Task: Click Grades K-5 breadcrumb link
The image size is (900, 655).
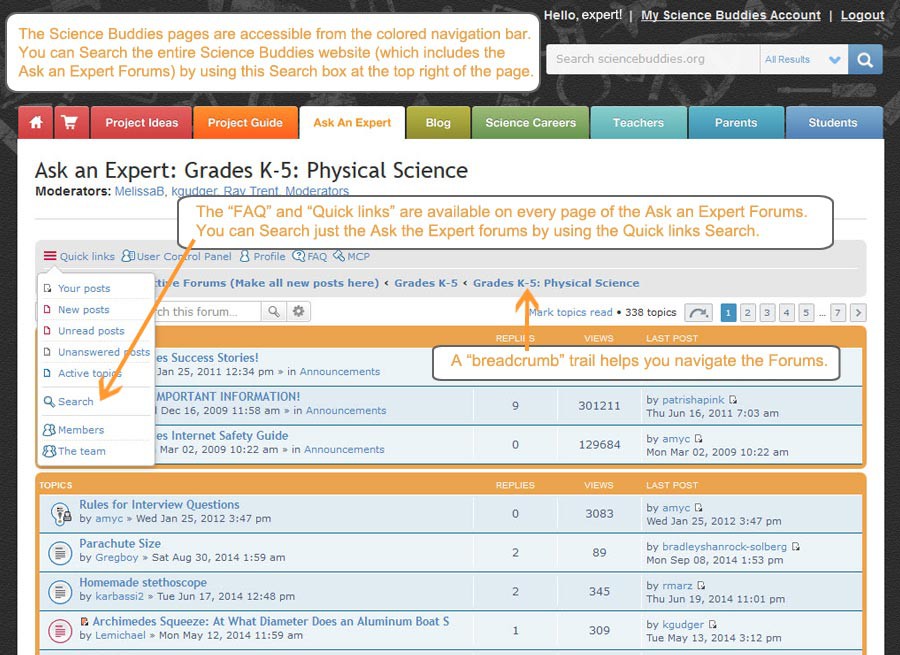Action: [426, 283]
